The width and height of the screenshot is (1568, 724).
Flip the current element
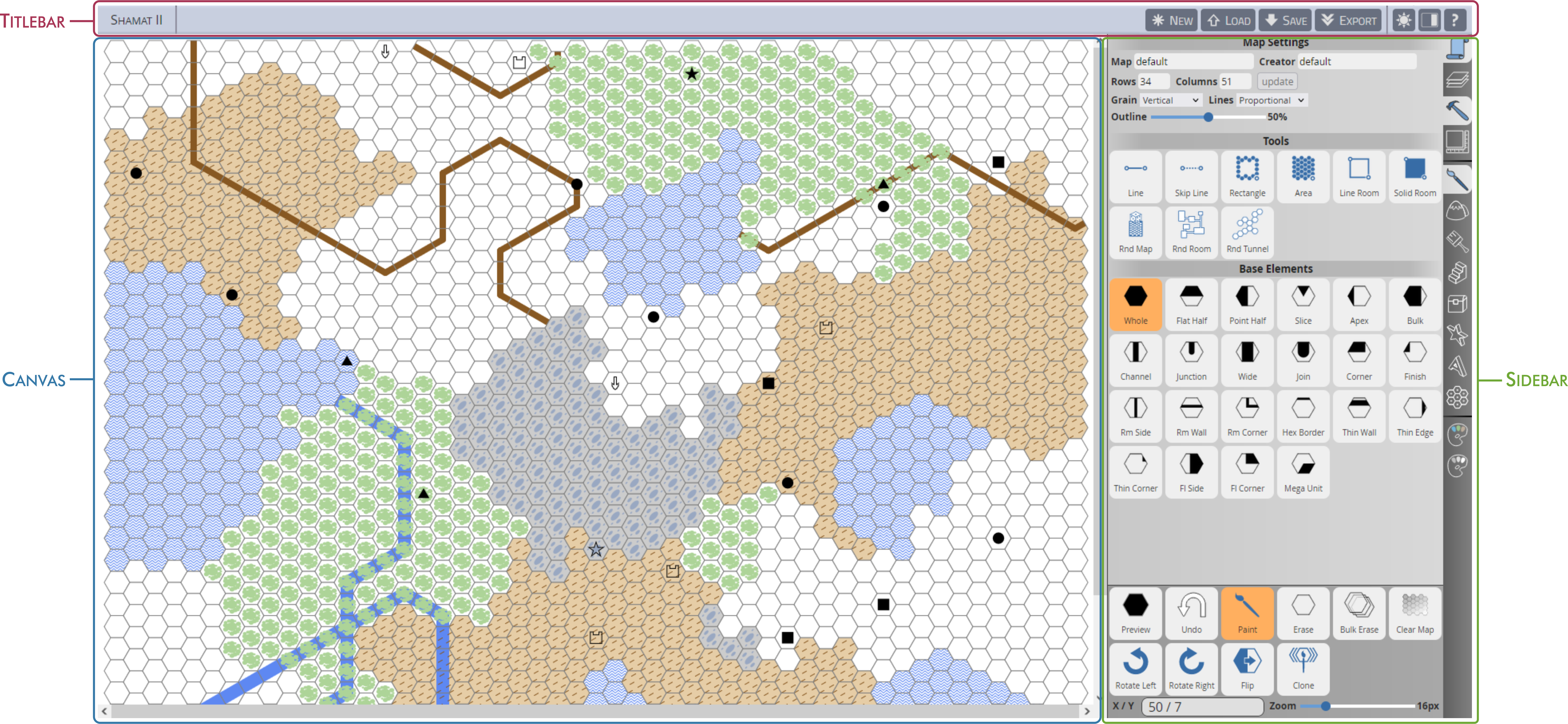(x=1247, y=669)
